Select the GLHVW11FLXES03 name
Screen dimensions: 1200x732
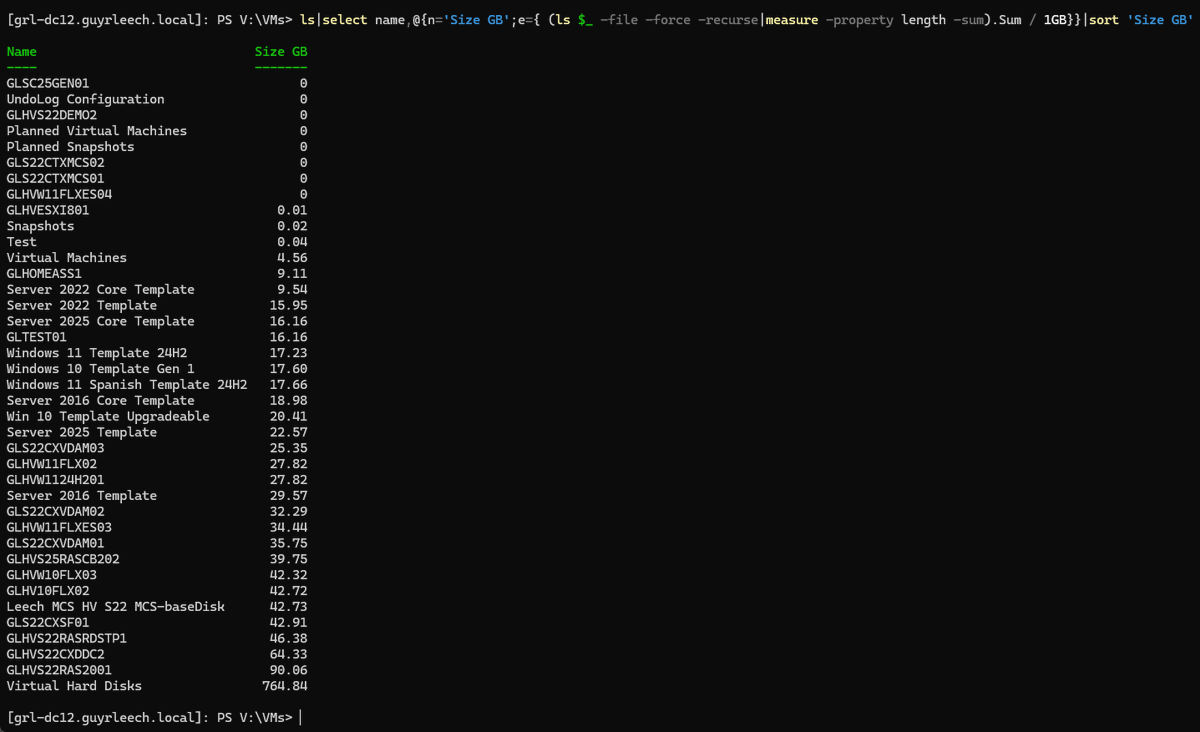tap(59, 528)
